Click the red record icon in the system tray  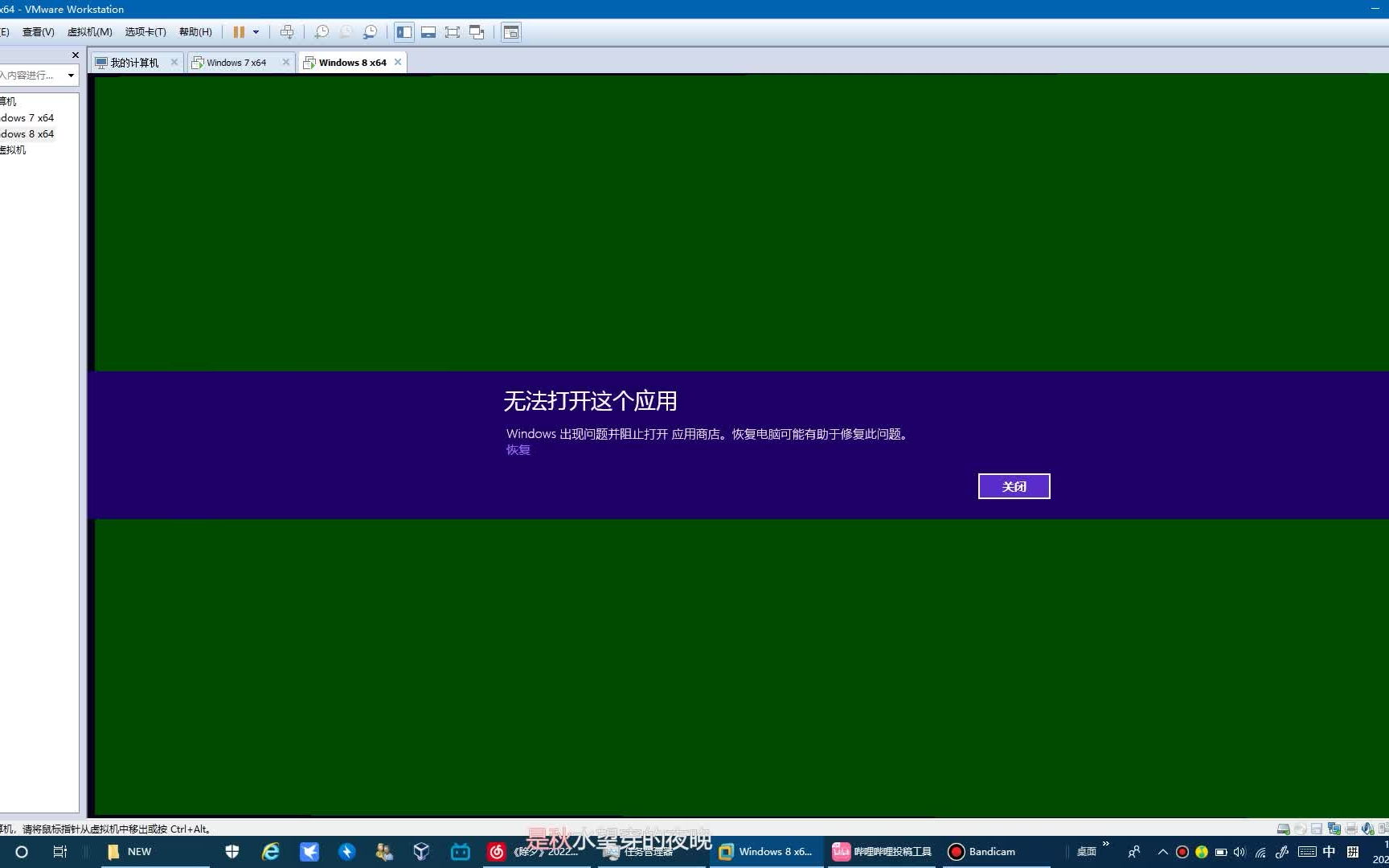coord(1182,852)
